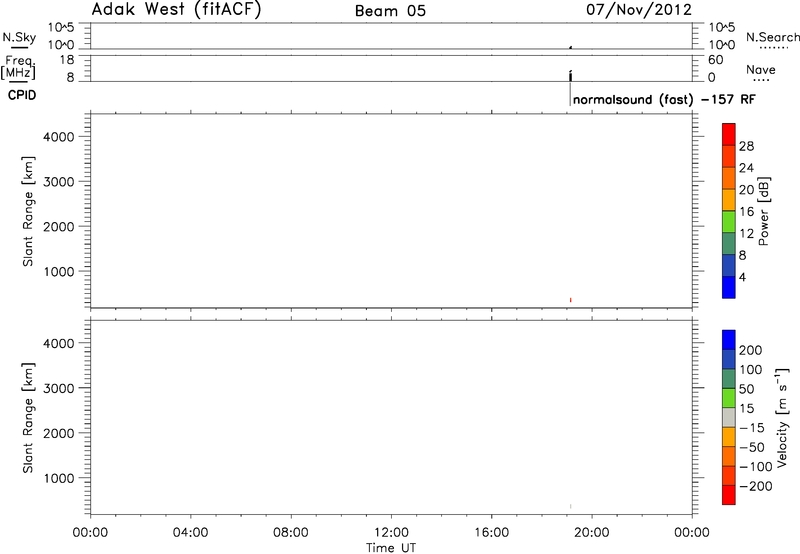This screenshot has width=800, height=554.
Task: Click the '18' tick on Freq. axis
Action: (67, 60)
